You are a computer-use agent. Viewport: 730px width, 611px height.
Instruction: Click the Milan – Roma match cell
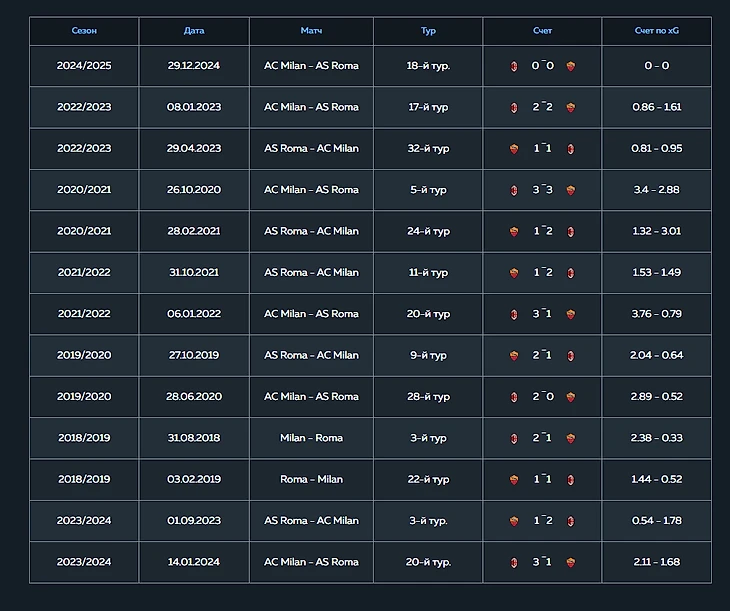click(x=311, y=438)
